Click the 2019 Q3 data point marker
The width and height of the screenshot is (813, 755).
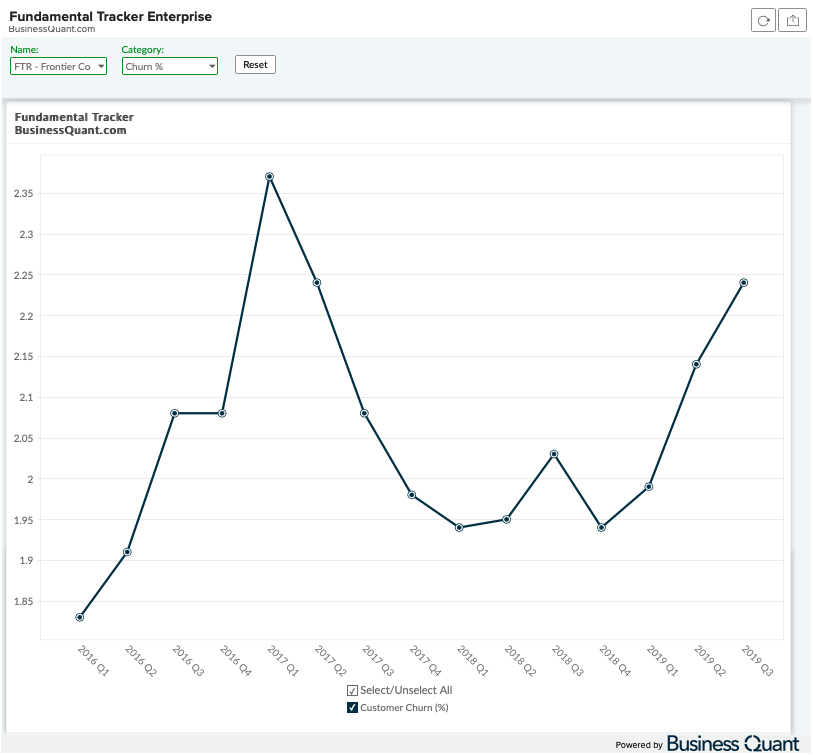(744, 283)
